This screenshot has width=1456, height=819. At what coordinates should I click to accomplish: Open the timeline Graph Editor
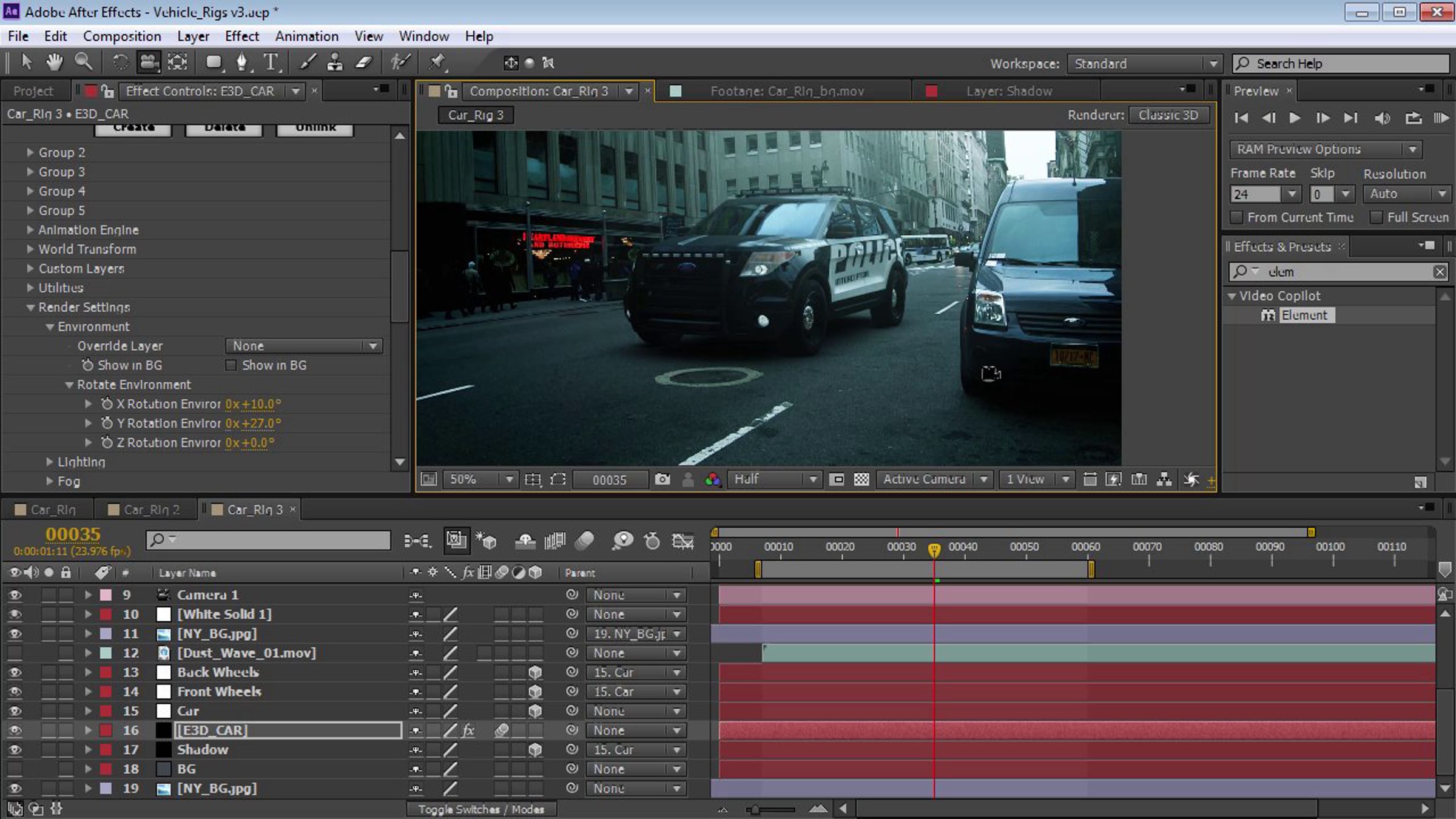(x=683, y=540)
